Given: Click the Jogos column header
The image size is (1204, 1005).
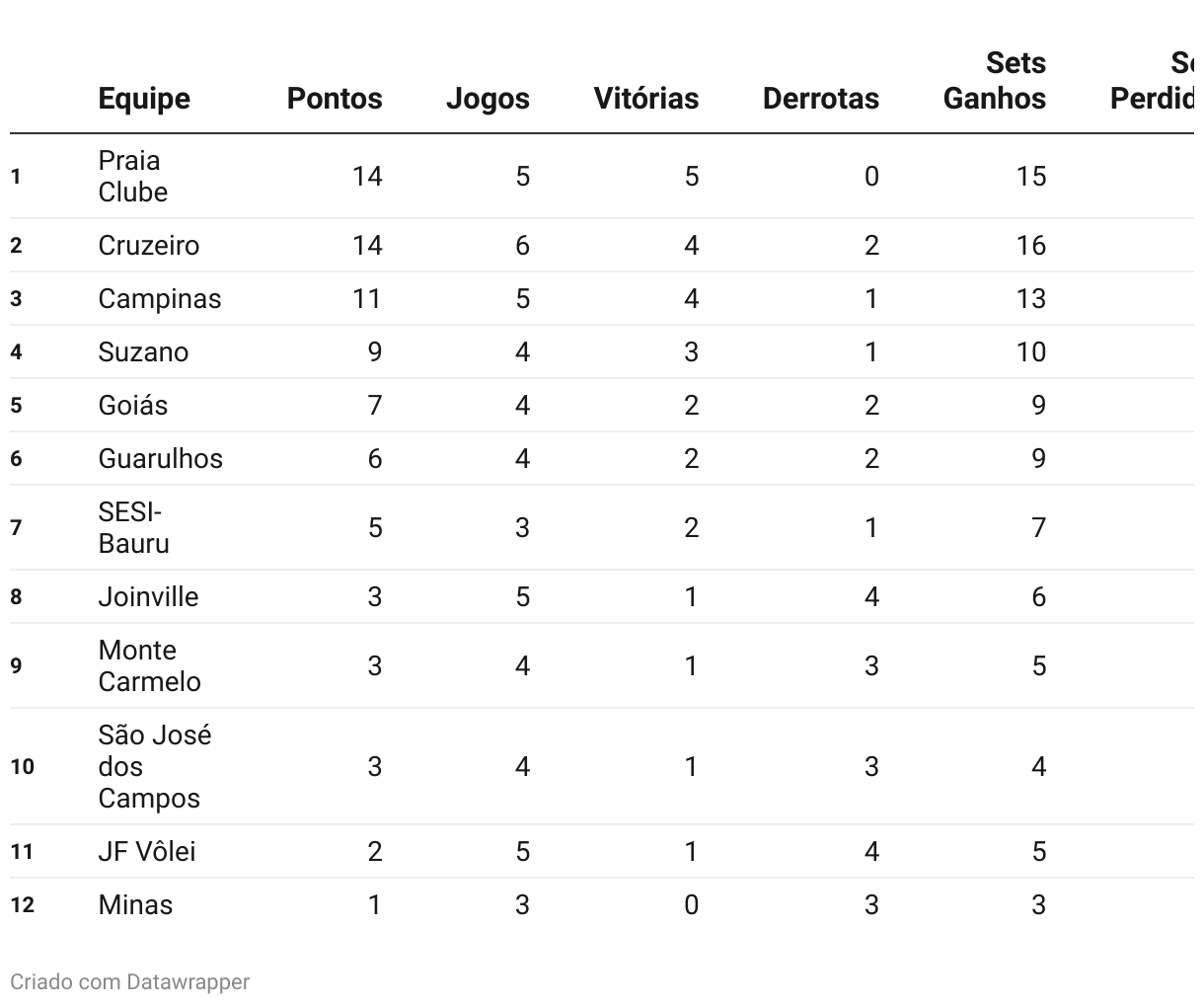Looking at the screenshot, I should [488, 99].
